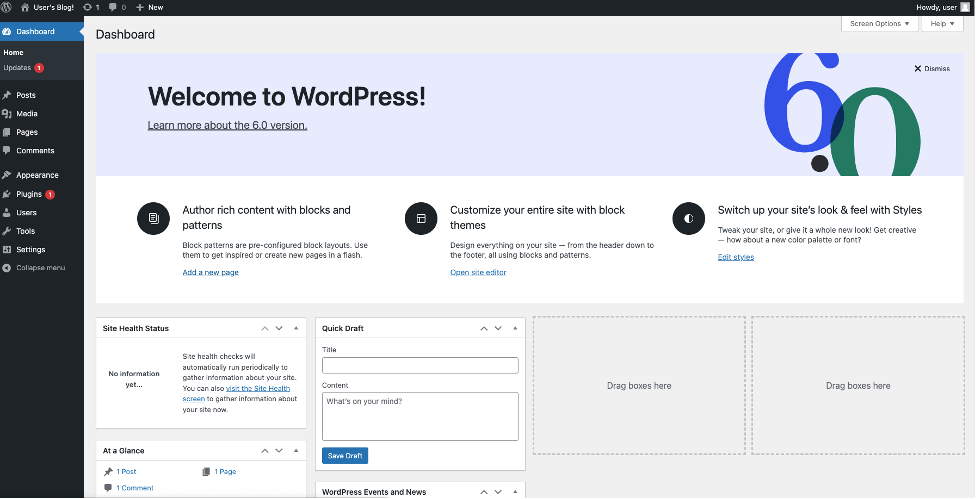Click the page icon beside 1 Page
This screenshot has width=977, height=499.
click(206, 472)
